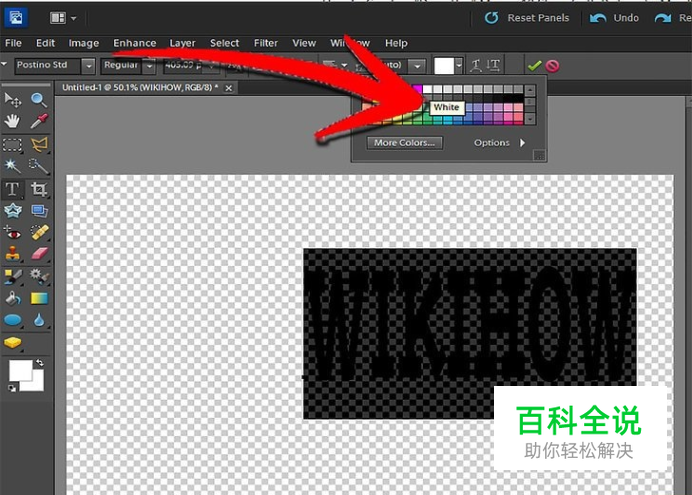Click Reset Panels
This screenshot has width=692, height=495.
tap(527, 18)
